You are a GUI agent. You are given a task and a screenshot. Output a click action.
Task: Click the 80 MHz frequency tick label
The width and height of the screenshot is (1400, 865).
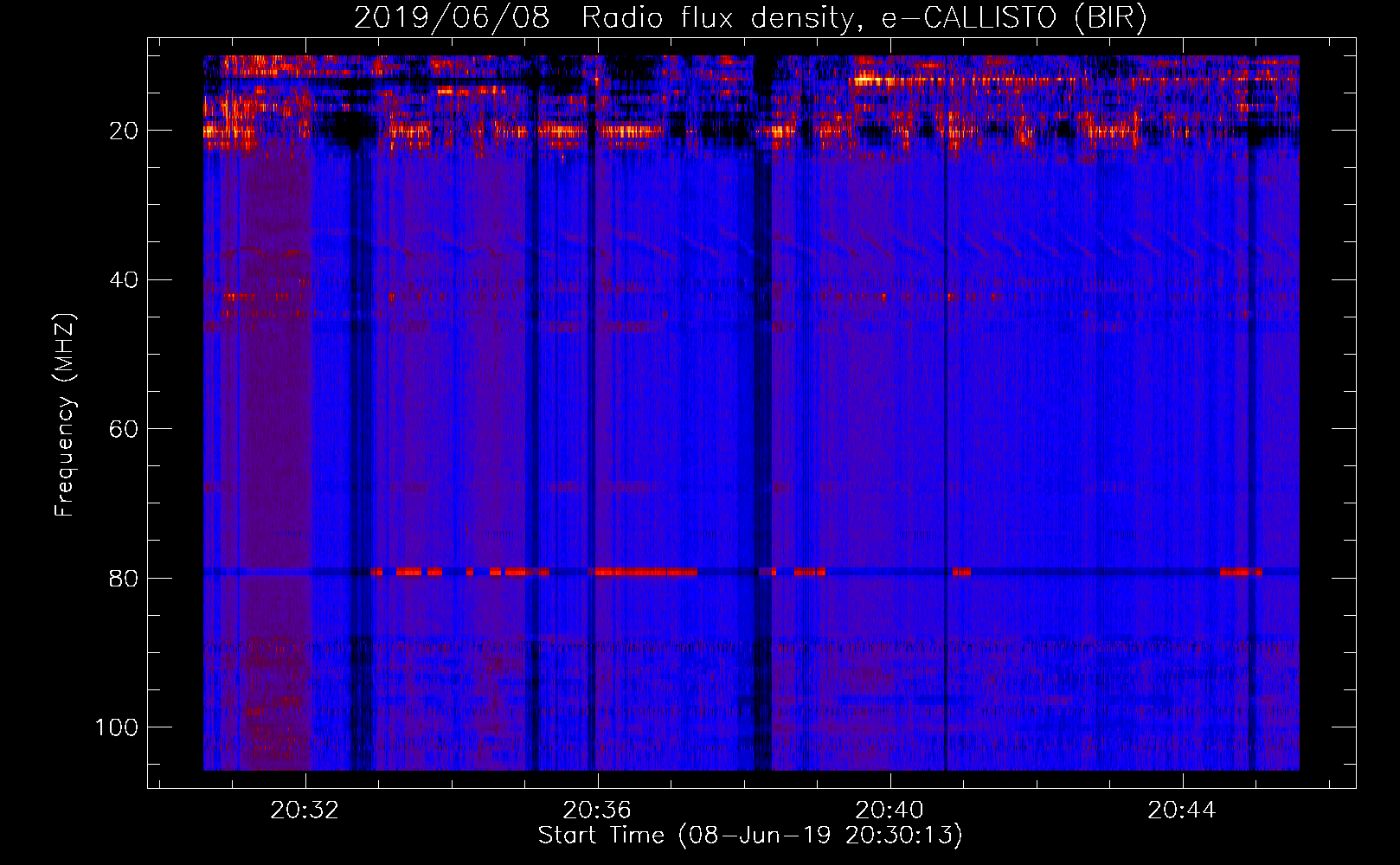point(124,578)
